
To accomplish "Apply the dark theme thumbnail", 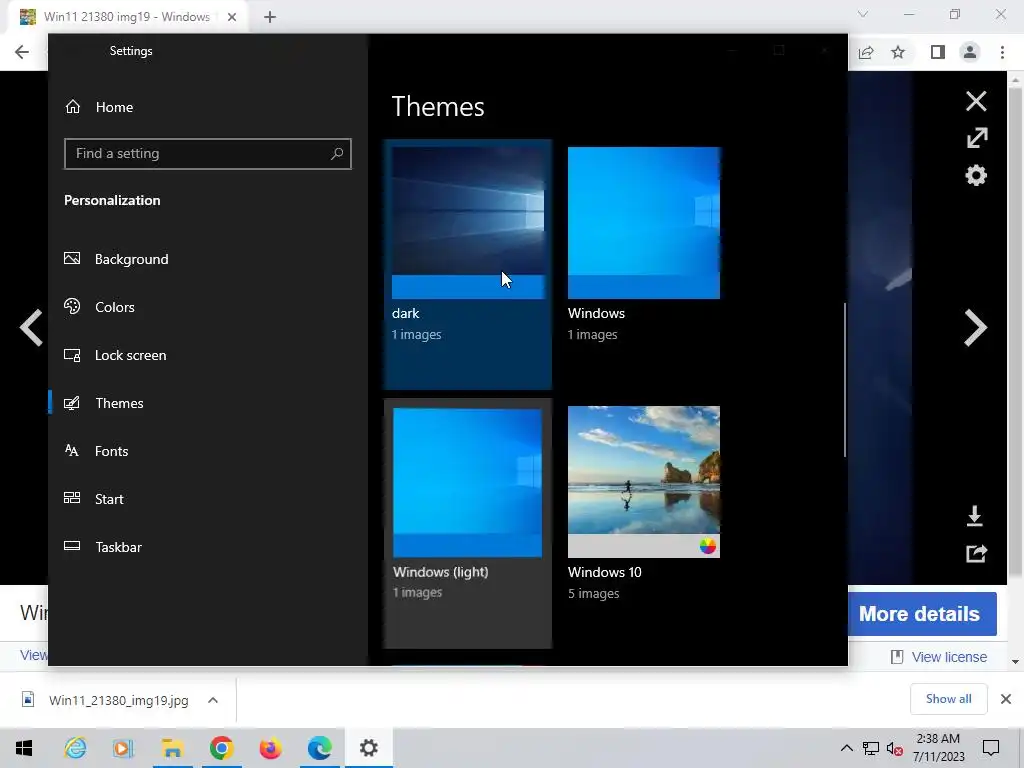I will click(x=468, y=223).
